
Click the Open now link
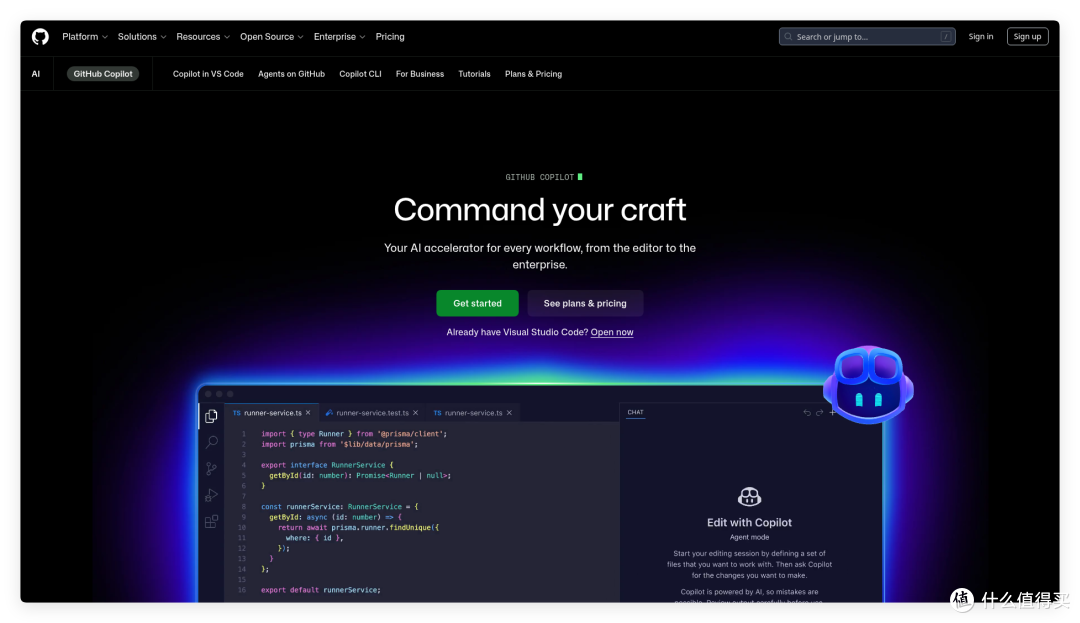point(612,332)
